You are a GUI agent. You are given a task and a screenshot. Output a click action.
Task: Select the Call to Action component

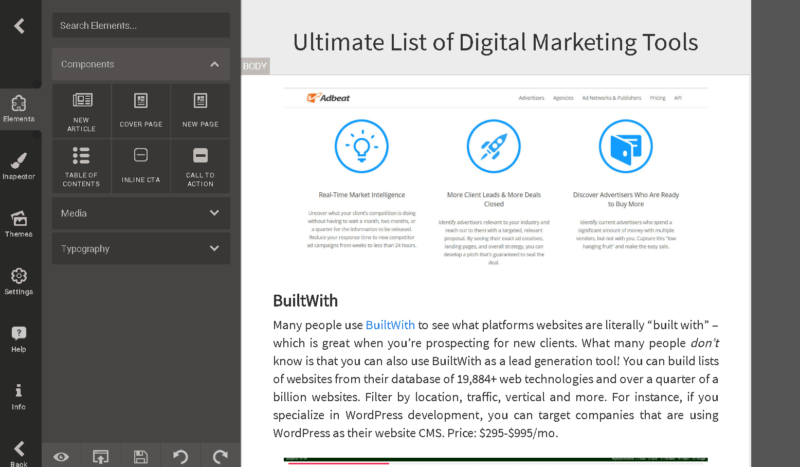click(x=200, y=166)
